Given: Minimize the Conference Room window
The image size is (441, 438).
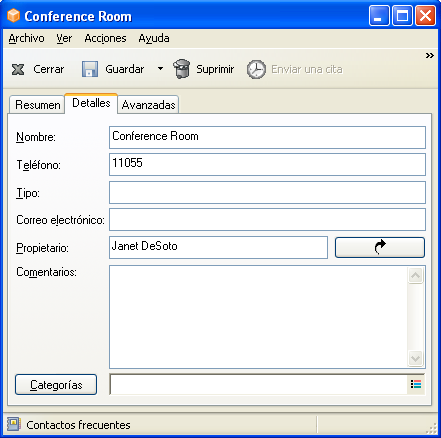Looking at the screenshot, I should coord(379,15).
